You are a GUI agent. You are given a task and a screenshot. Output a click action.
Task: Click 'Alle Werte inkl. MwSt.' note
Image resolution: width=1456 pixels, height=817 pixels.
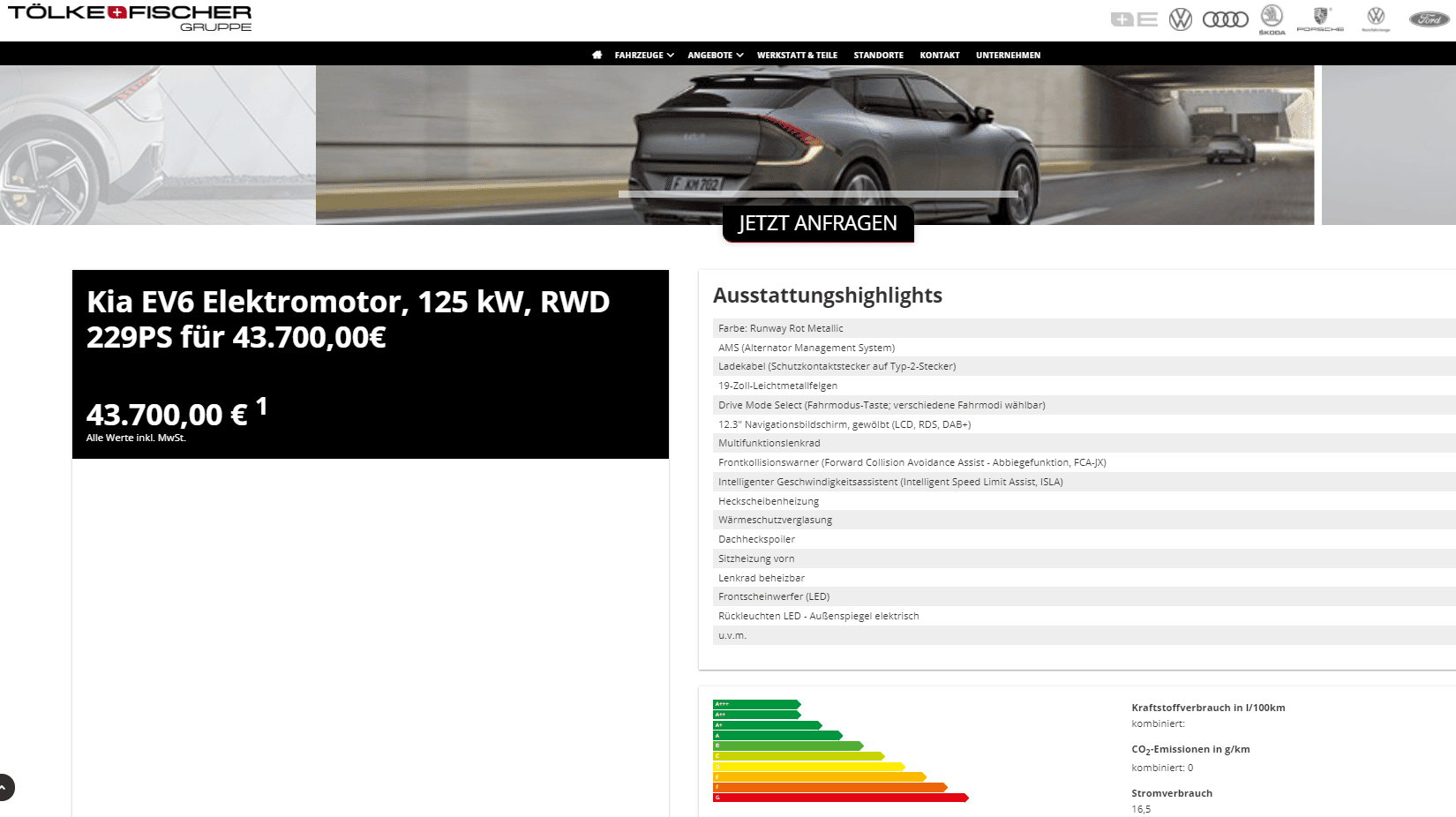click(136, 438)
